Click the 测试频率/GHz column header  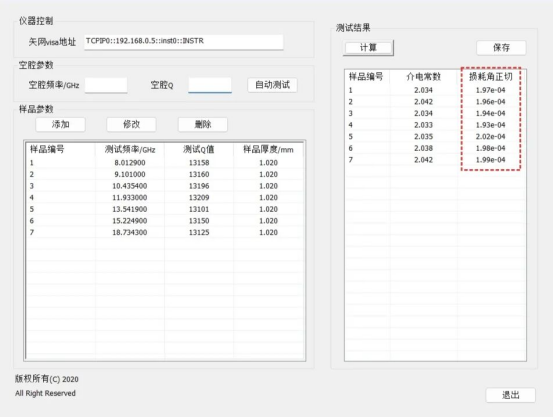coord(130,150)
